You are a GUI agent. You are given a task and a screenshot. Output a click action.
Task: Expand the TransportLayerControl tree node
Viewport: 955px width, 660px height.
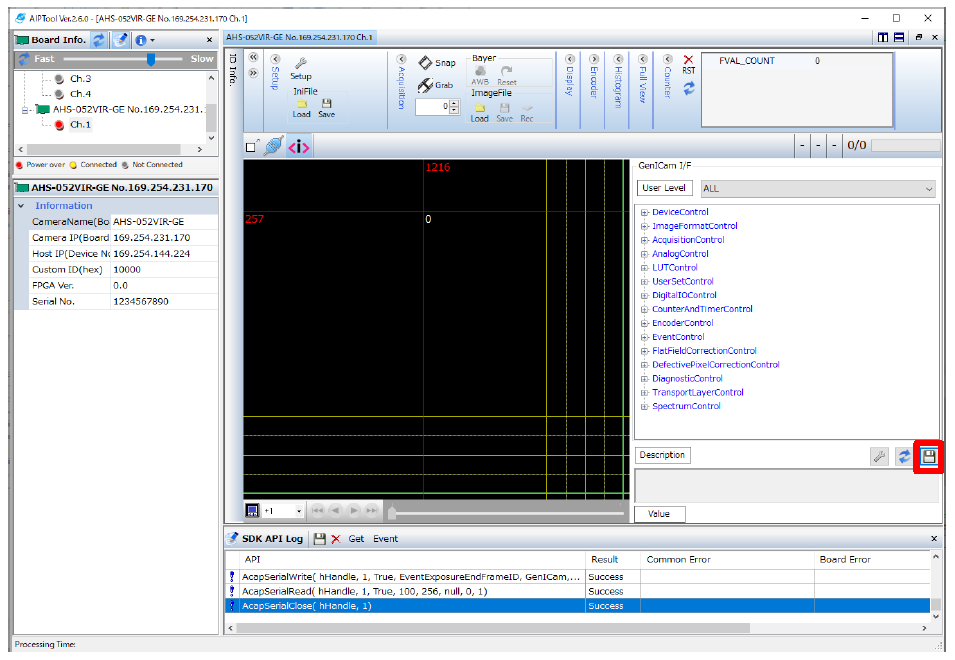click(645, 393)
